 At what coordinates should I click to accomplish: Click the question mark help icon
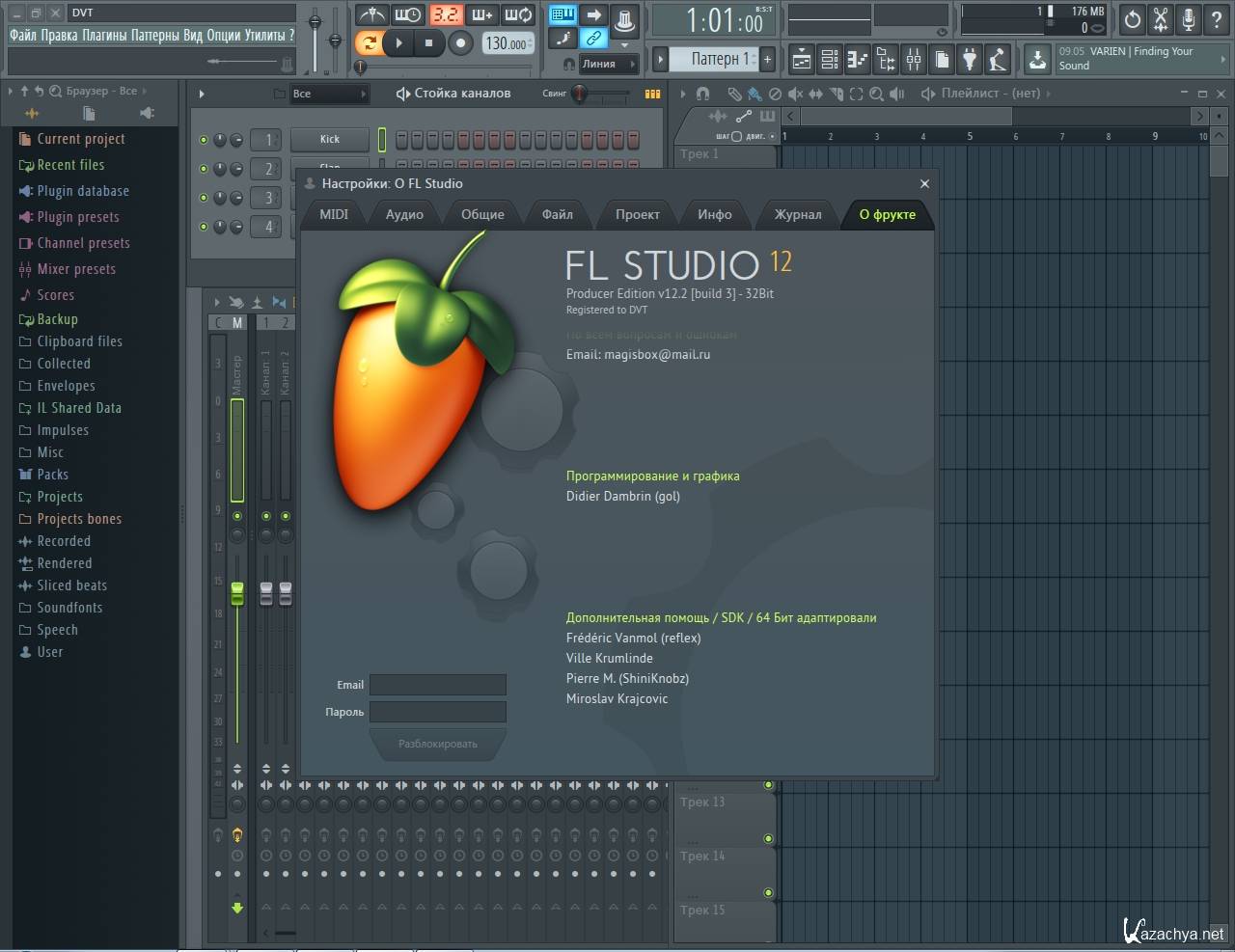[x=1217, y=18]
